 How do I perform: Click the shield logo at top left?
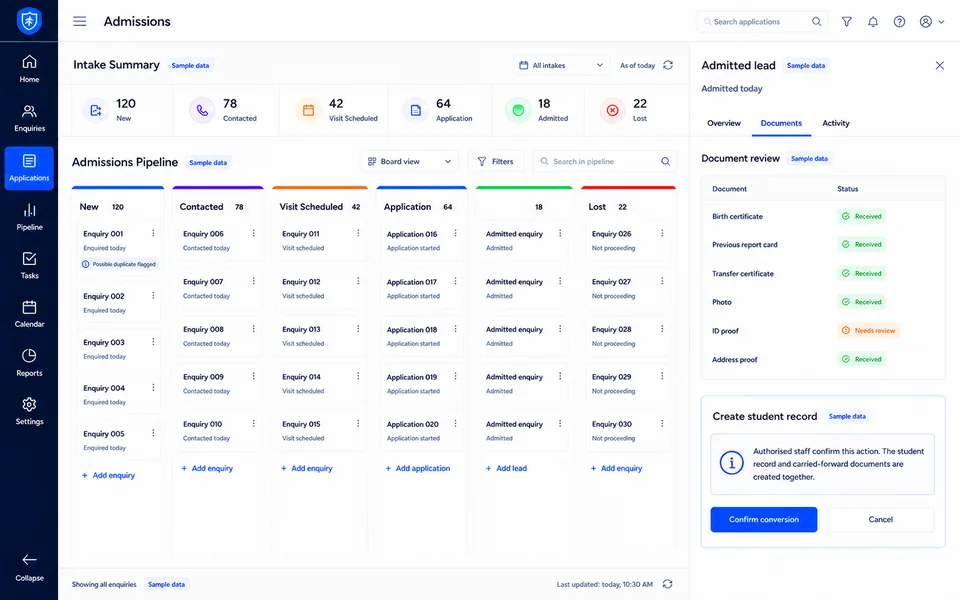(29, 21)
